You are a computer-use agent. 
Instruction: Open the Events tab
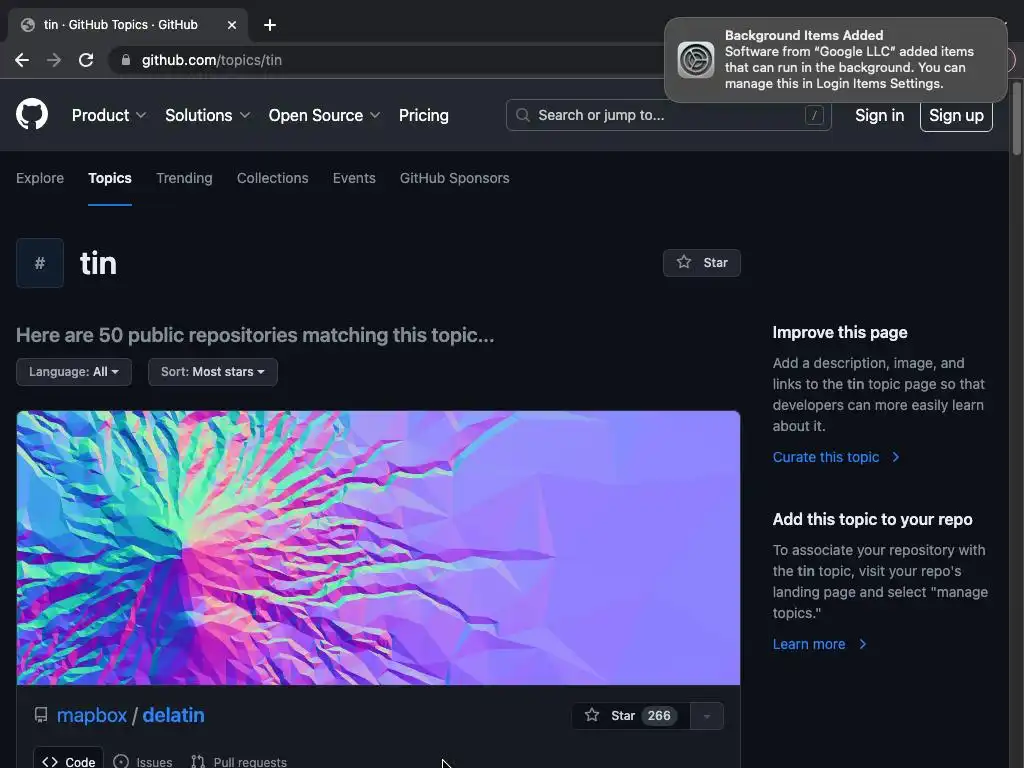pyautogui.click(x=354, y=178)
